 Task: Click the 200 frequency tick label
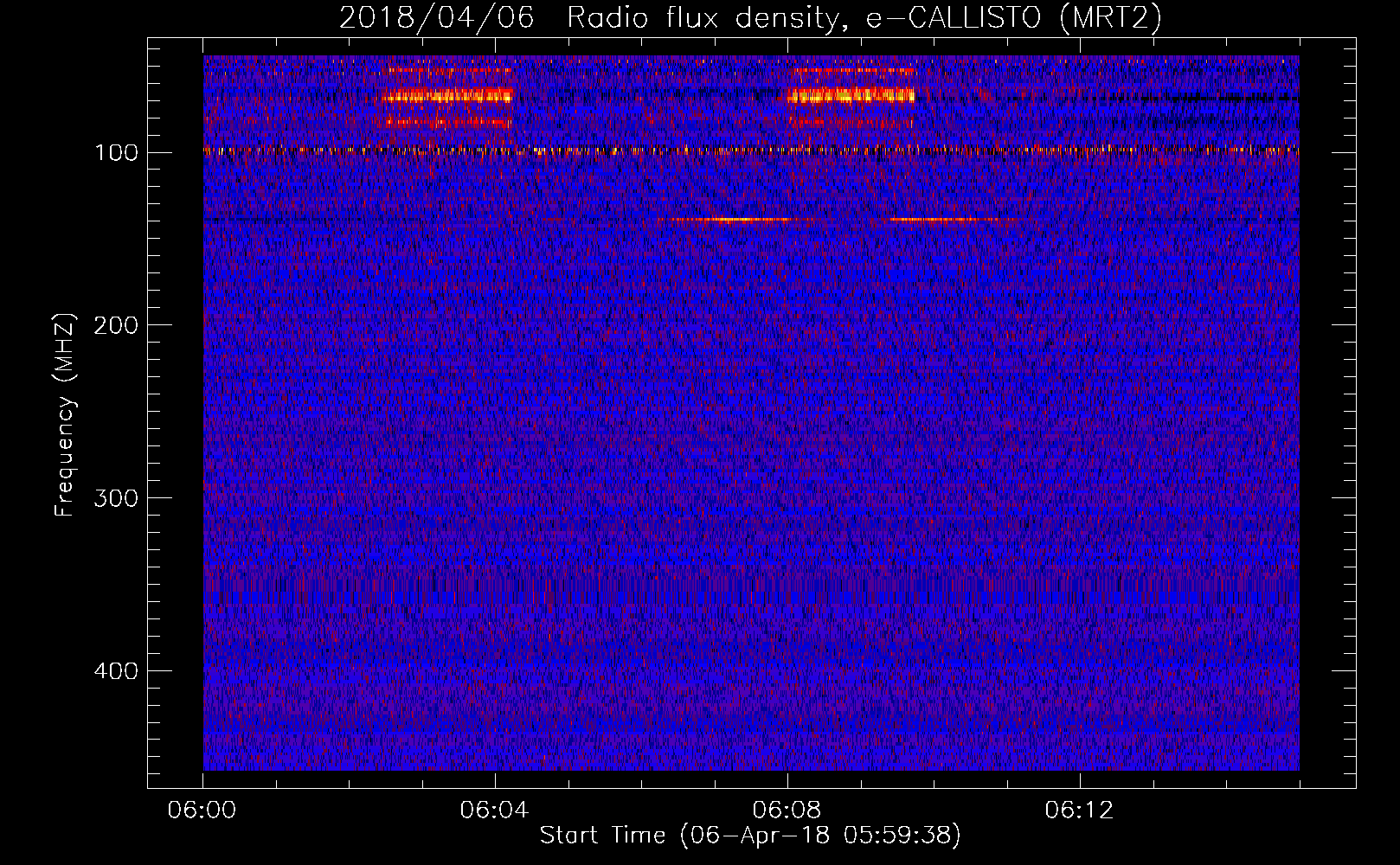coord(117,325)
